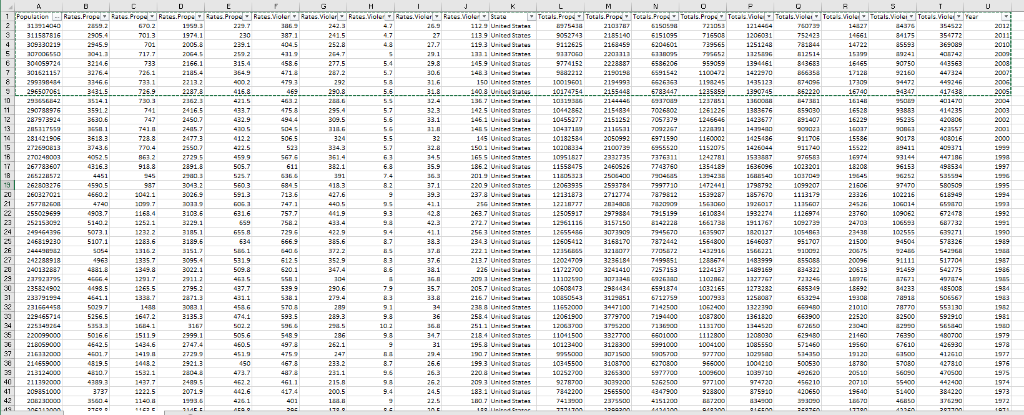
Task: Open the filter dropdown in column C header cell
Action: (152, 15)
